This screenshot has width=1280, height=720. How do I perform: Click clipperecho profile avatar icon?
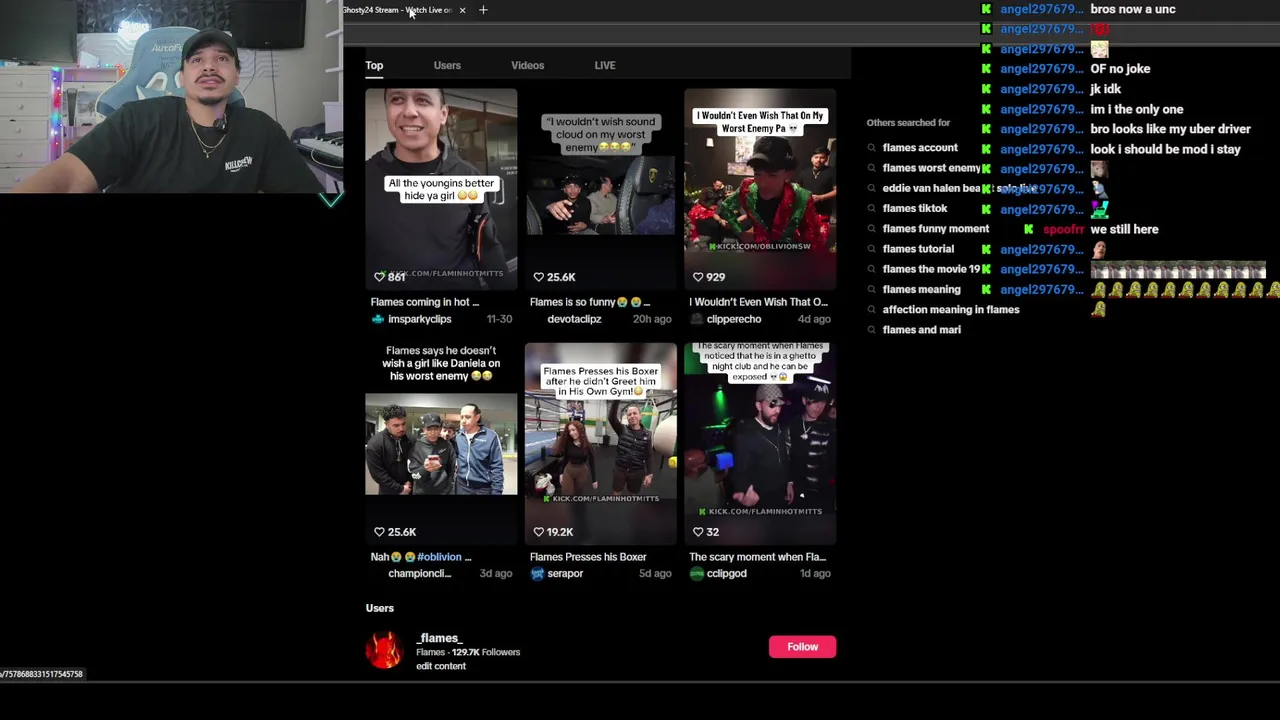point(696,319)
